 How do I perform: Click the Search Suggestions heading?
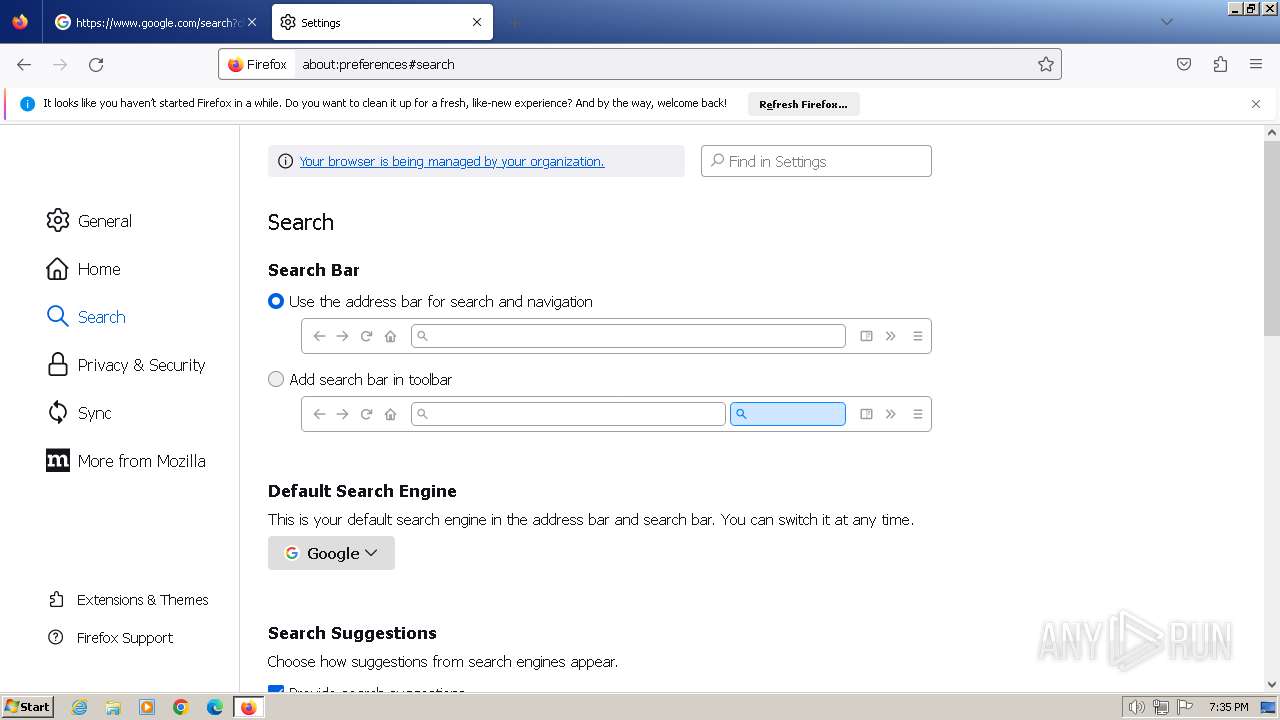click(352, 633)
